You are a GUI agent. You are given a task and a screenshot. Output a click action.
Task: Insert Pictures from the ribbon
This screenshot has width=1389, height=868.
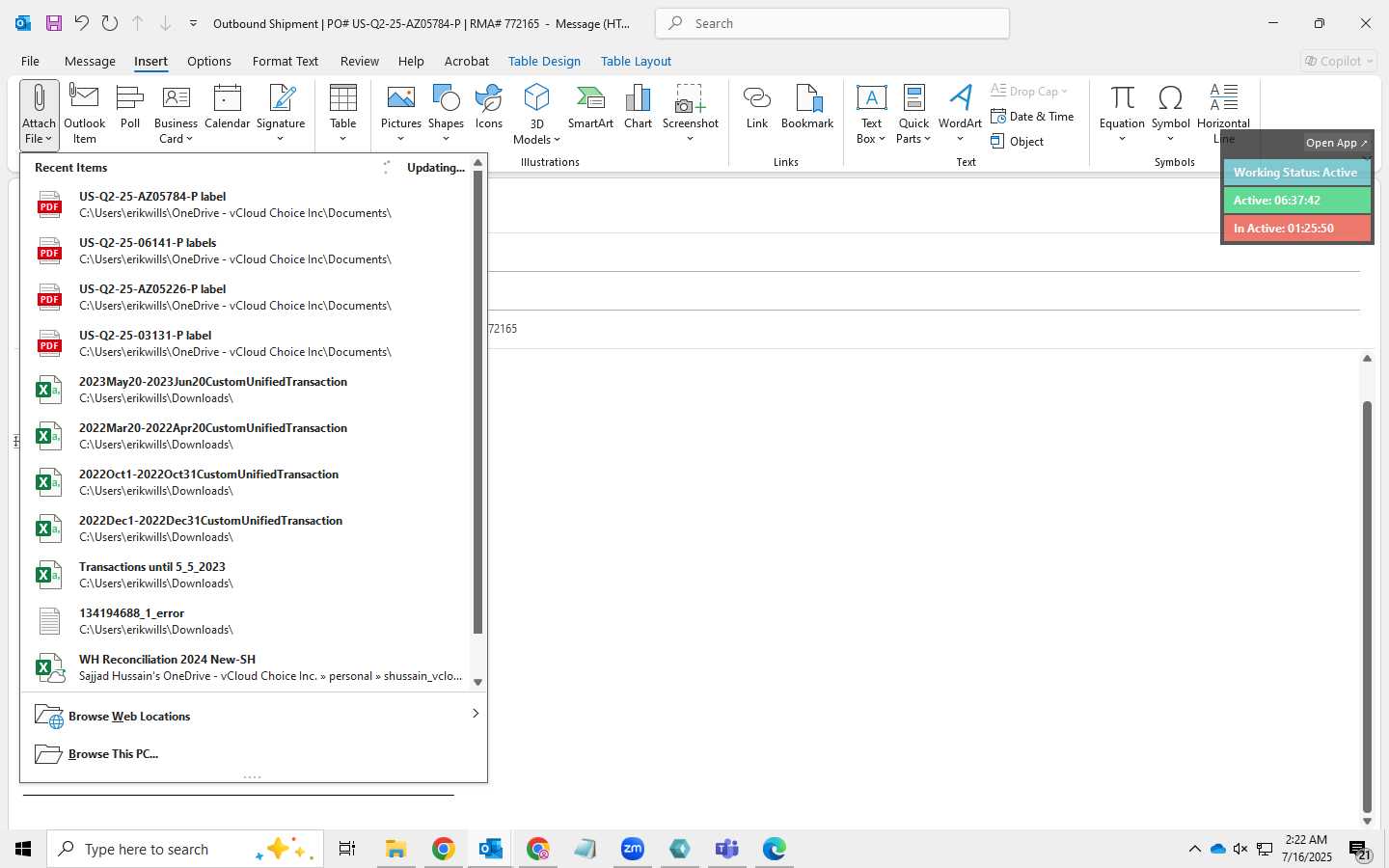click(401, 115)
